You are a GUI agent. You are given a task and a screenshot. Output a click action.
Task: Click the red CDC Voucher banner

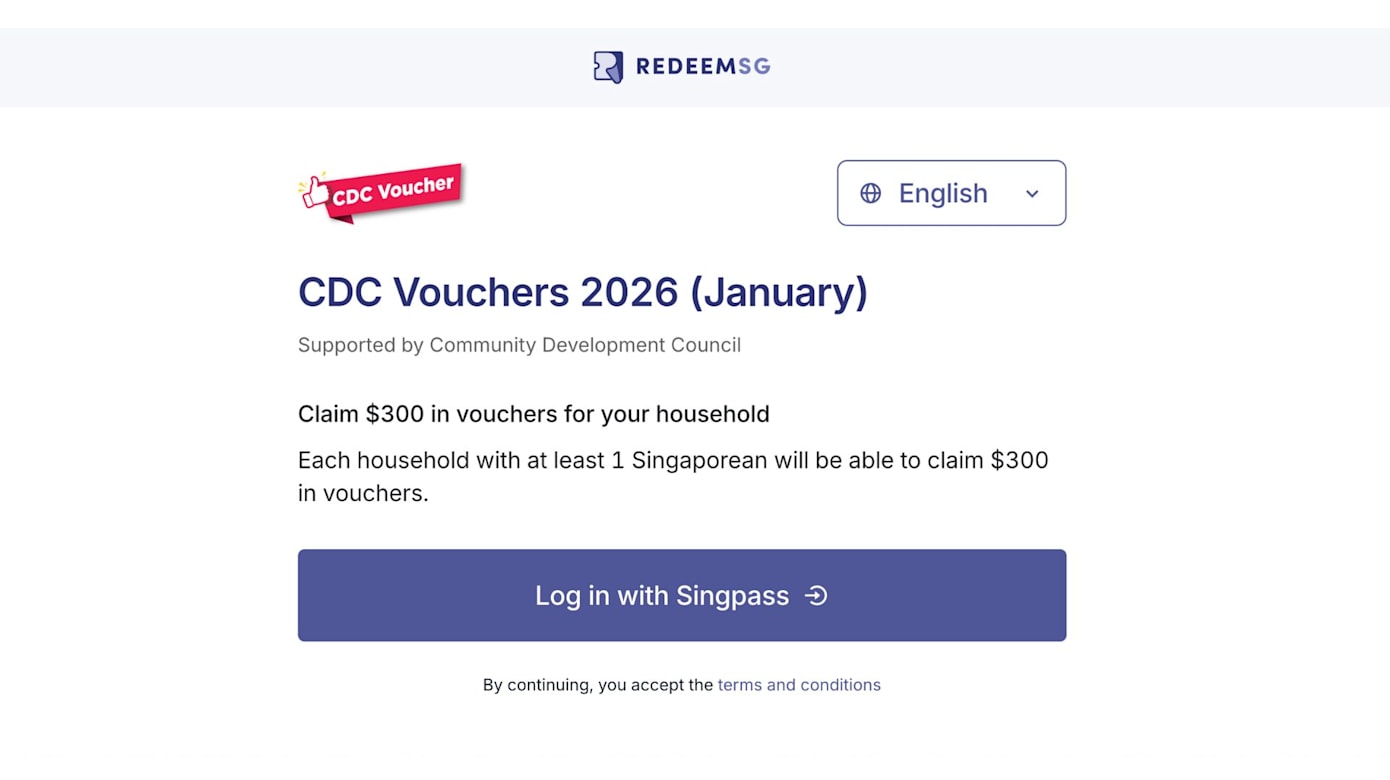(392, 189)
